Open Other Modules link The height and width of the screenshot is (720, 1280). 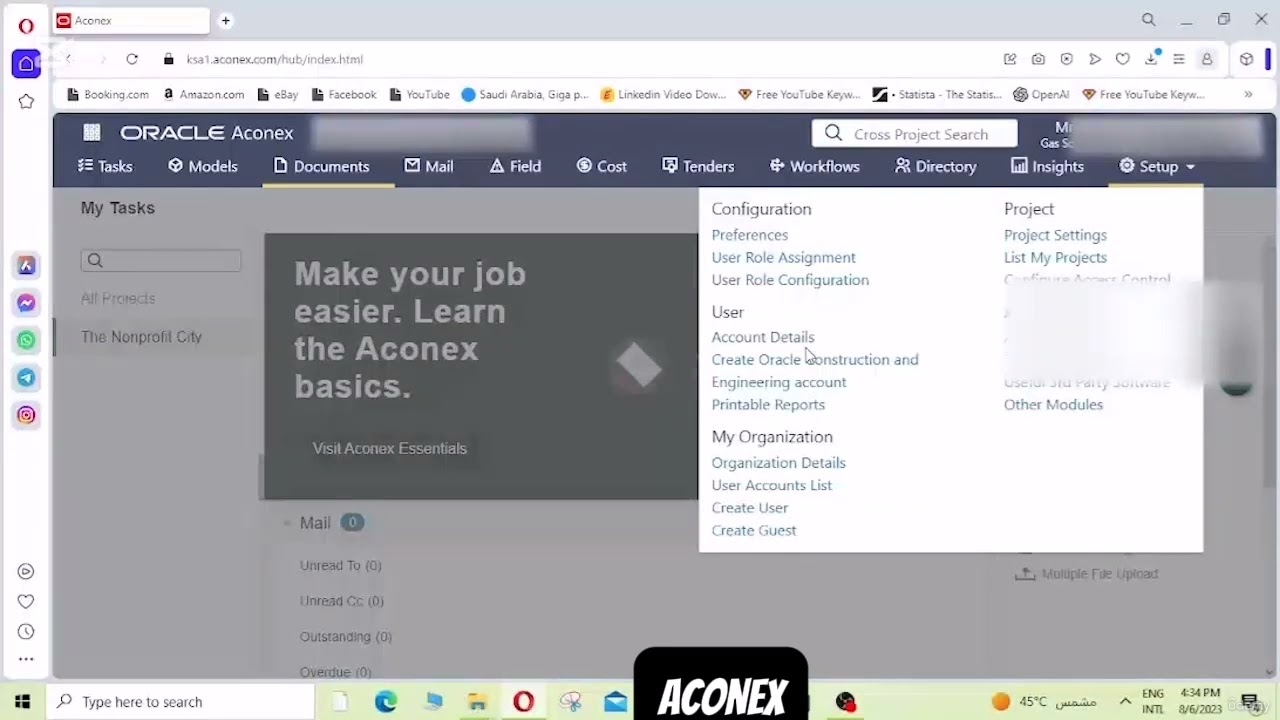[1053, 405]
